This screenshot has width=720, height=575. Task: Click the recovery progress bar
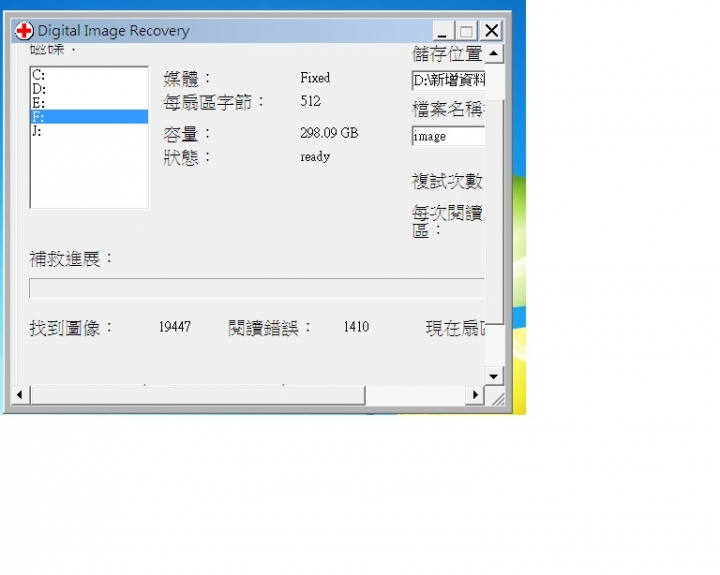(x=257, y=288)
